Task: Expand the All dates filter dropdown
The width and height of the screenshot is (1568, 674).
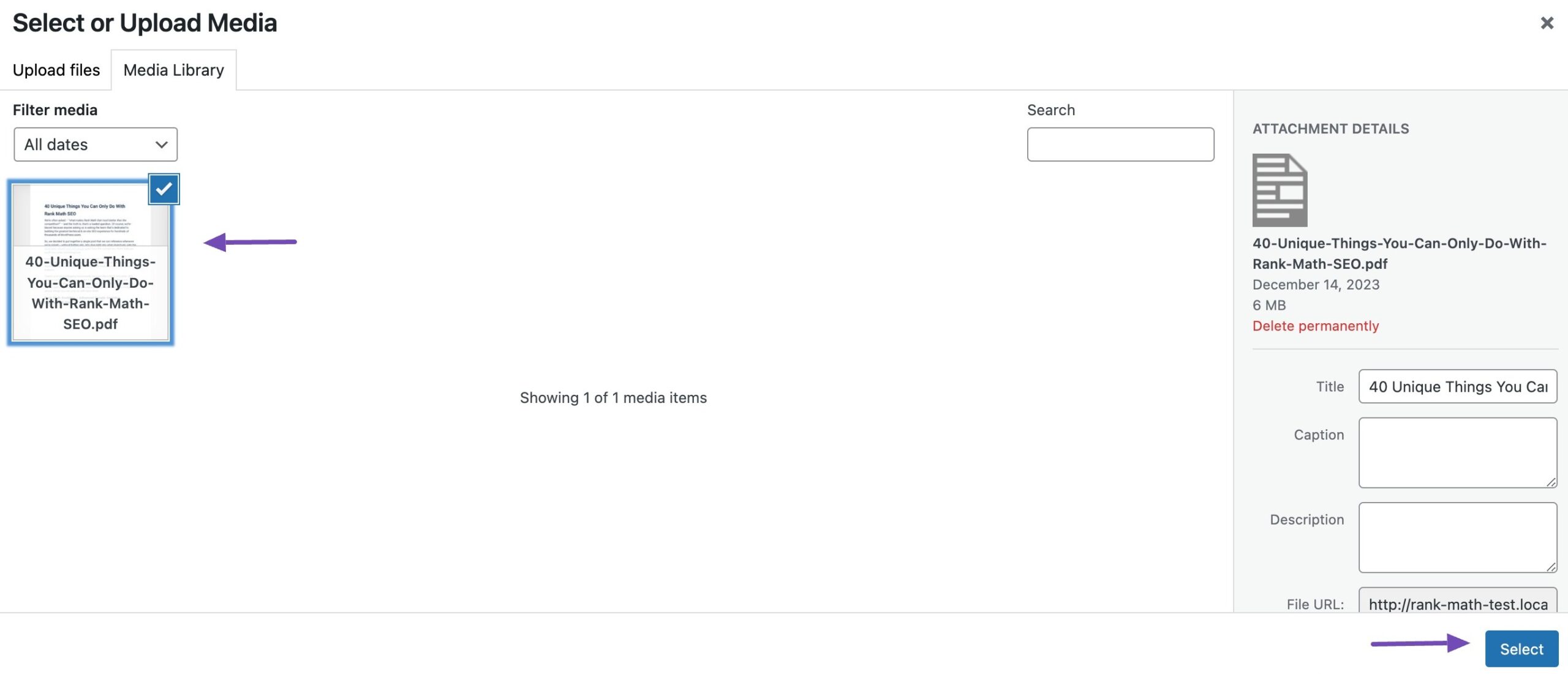Action: tap(95, 143)
